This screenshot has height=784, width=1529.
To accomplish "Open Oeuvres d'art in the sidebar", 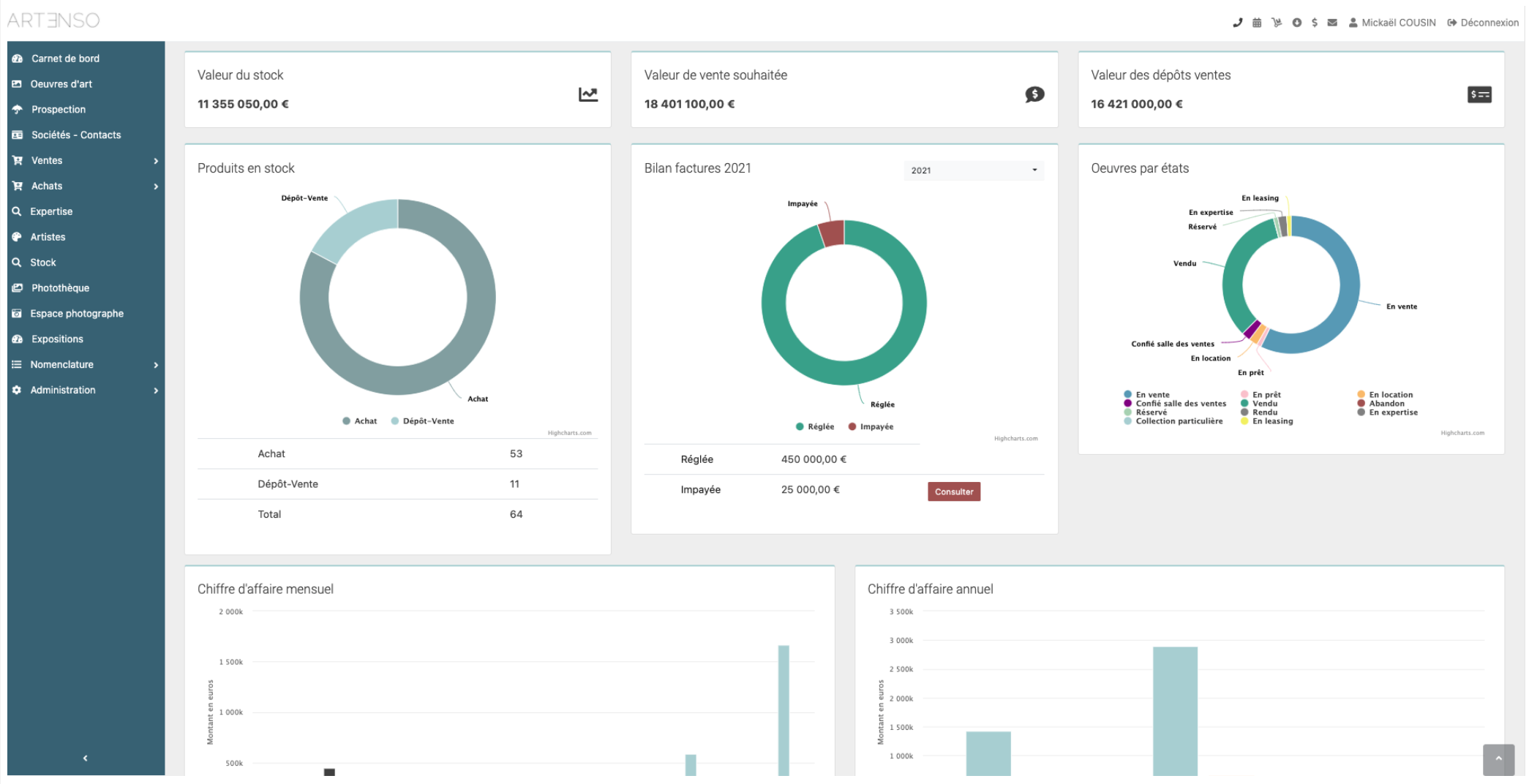I will [86, 84].
